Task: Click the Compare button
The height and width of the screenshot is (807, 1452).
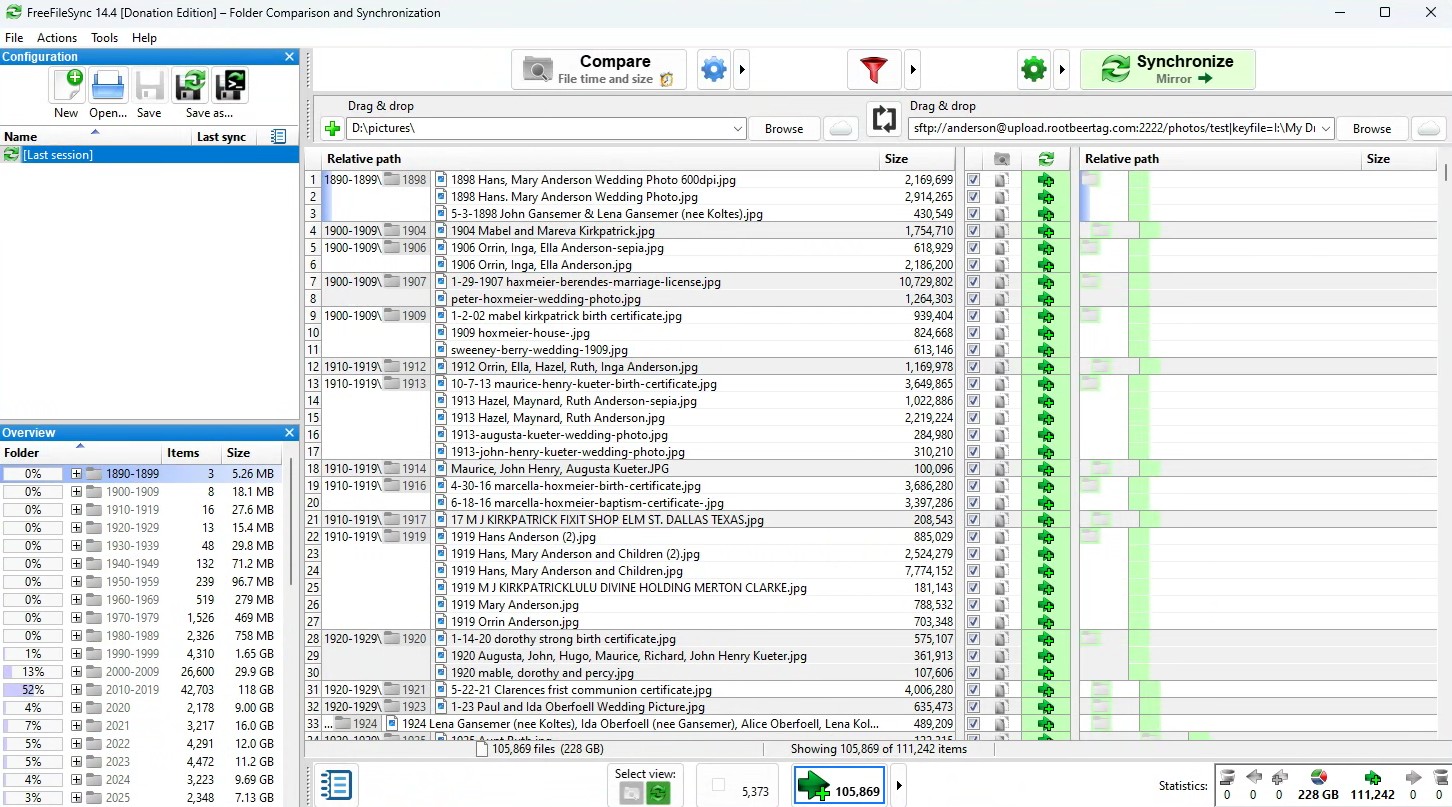Action: [x=598, y=70]
